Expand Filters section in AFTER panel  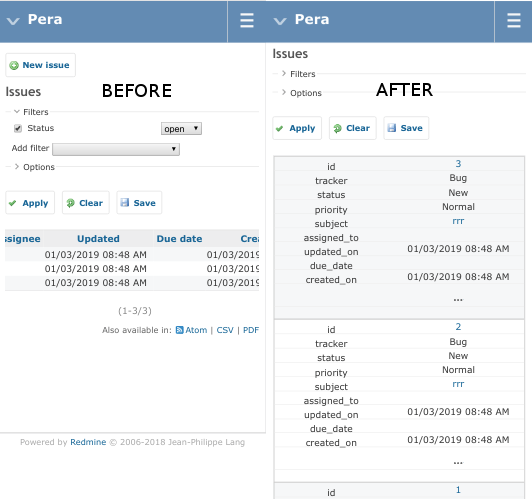pos(299,74)
